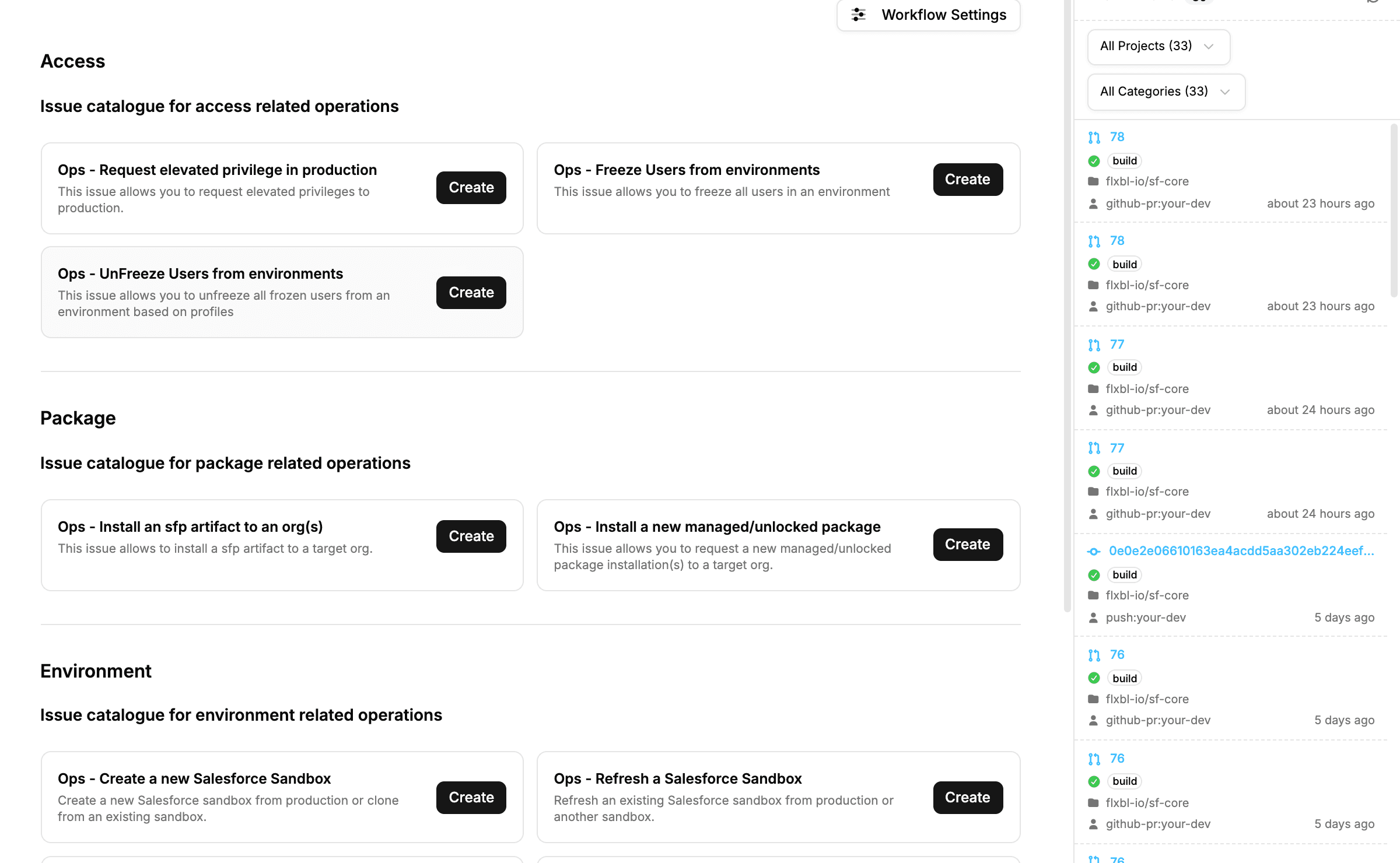Open the All Categories (33) dropdown
Viewport: 1400px width, 863px height.
[1166, 92]
